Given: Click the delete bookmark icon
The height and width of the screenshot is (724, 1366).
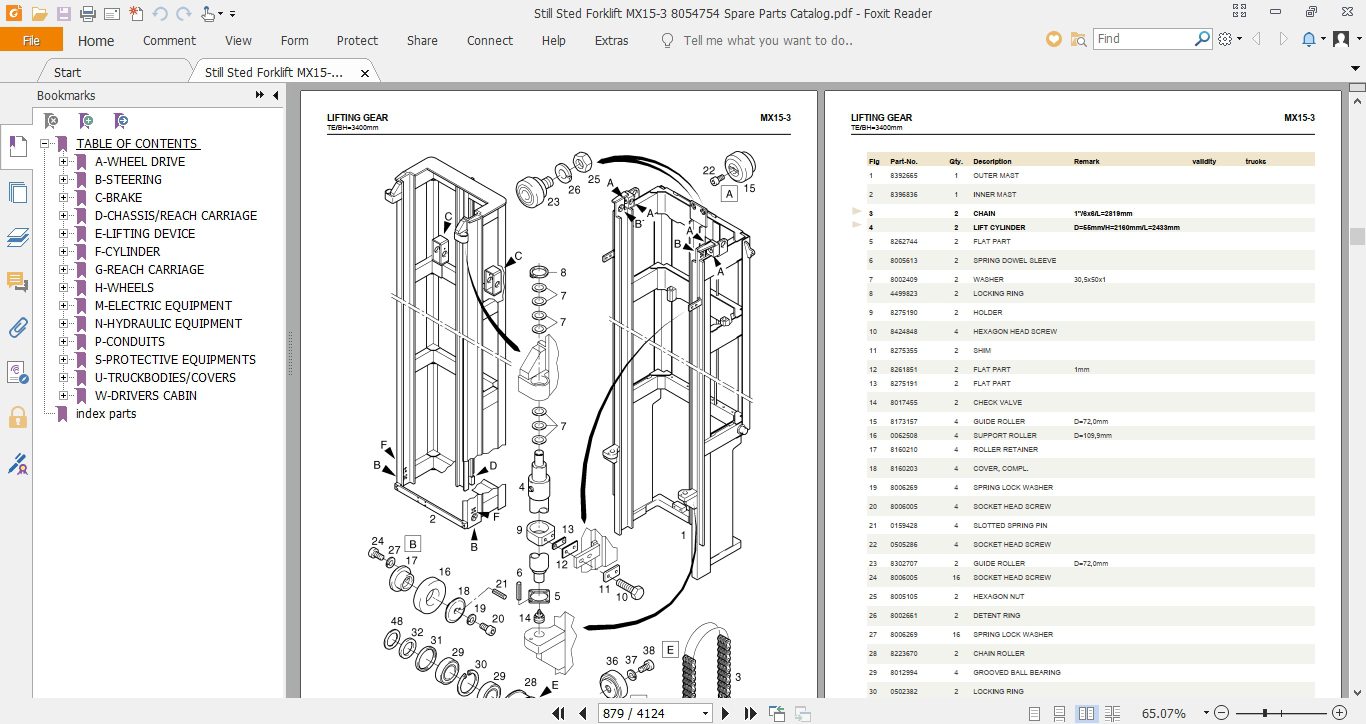Looking at the screenshot, I should coord(52,121).
